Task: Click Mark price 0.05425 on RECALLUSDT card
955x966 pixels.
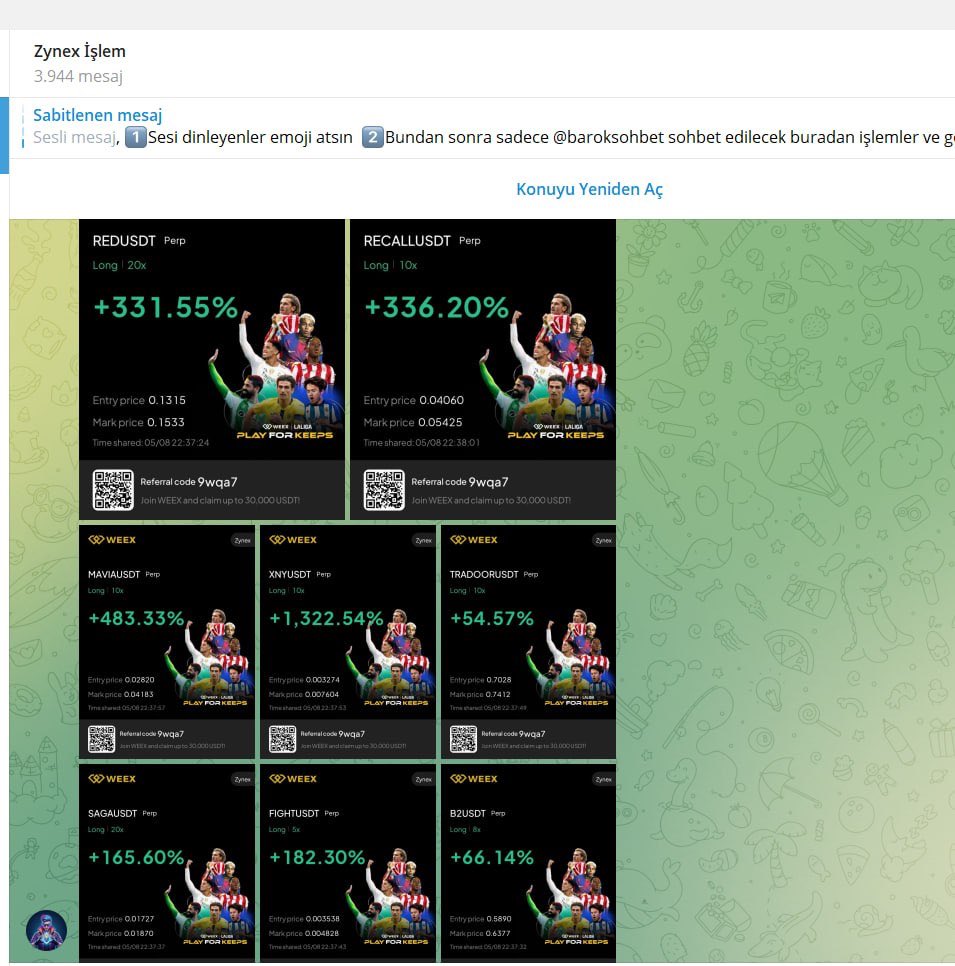Action: click(413, 422)
